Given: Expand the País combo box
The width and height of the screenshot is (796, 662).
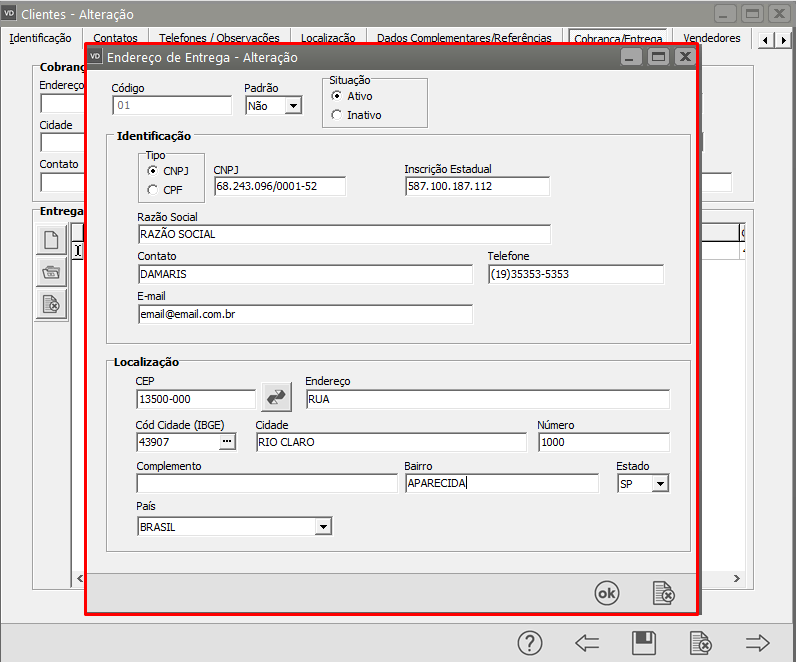Looking at the screenshot, I should [x=322, y=526].
